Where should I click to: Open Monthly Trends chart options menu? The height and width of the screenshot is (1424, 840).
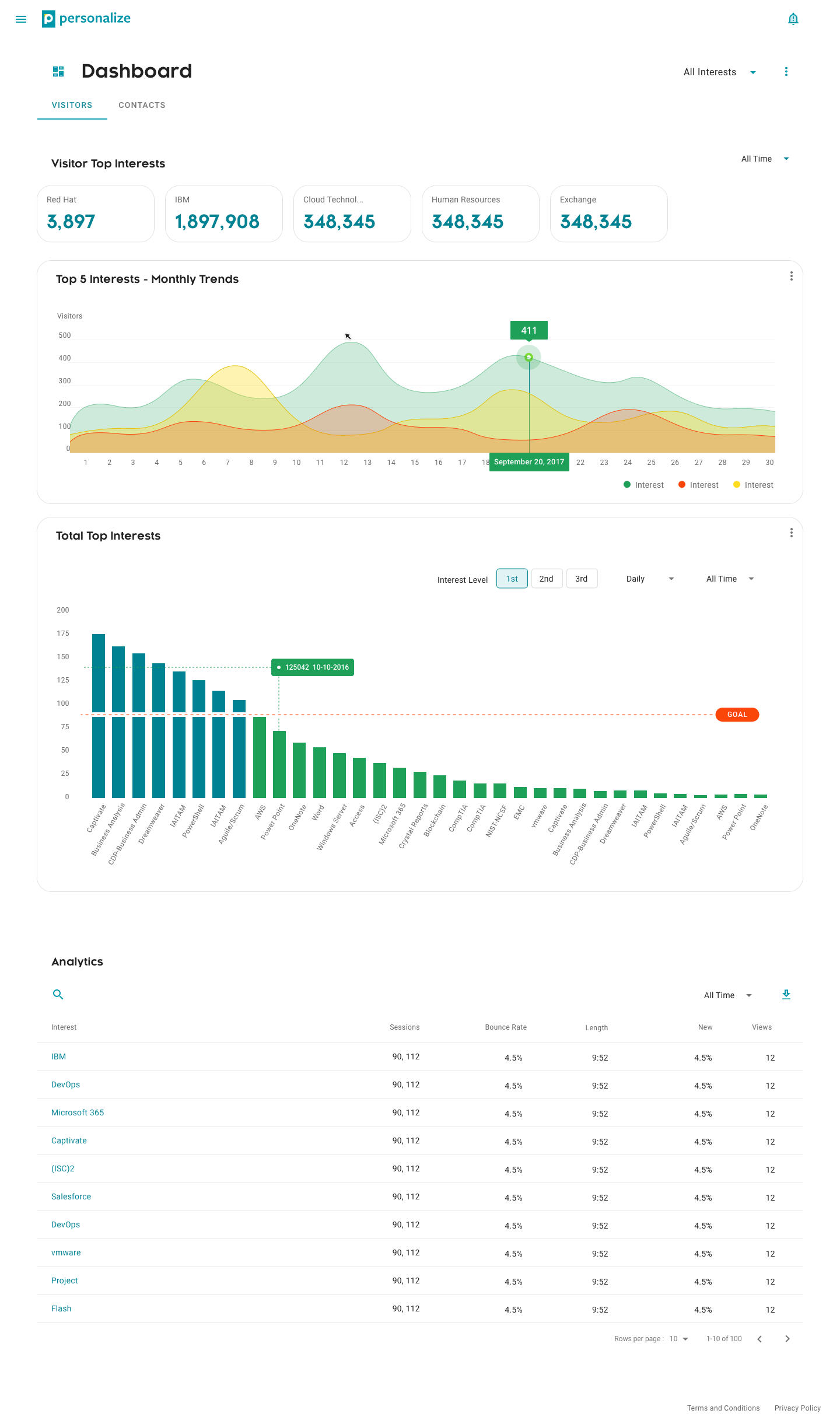pyautogui.click(x=791, y=276)
